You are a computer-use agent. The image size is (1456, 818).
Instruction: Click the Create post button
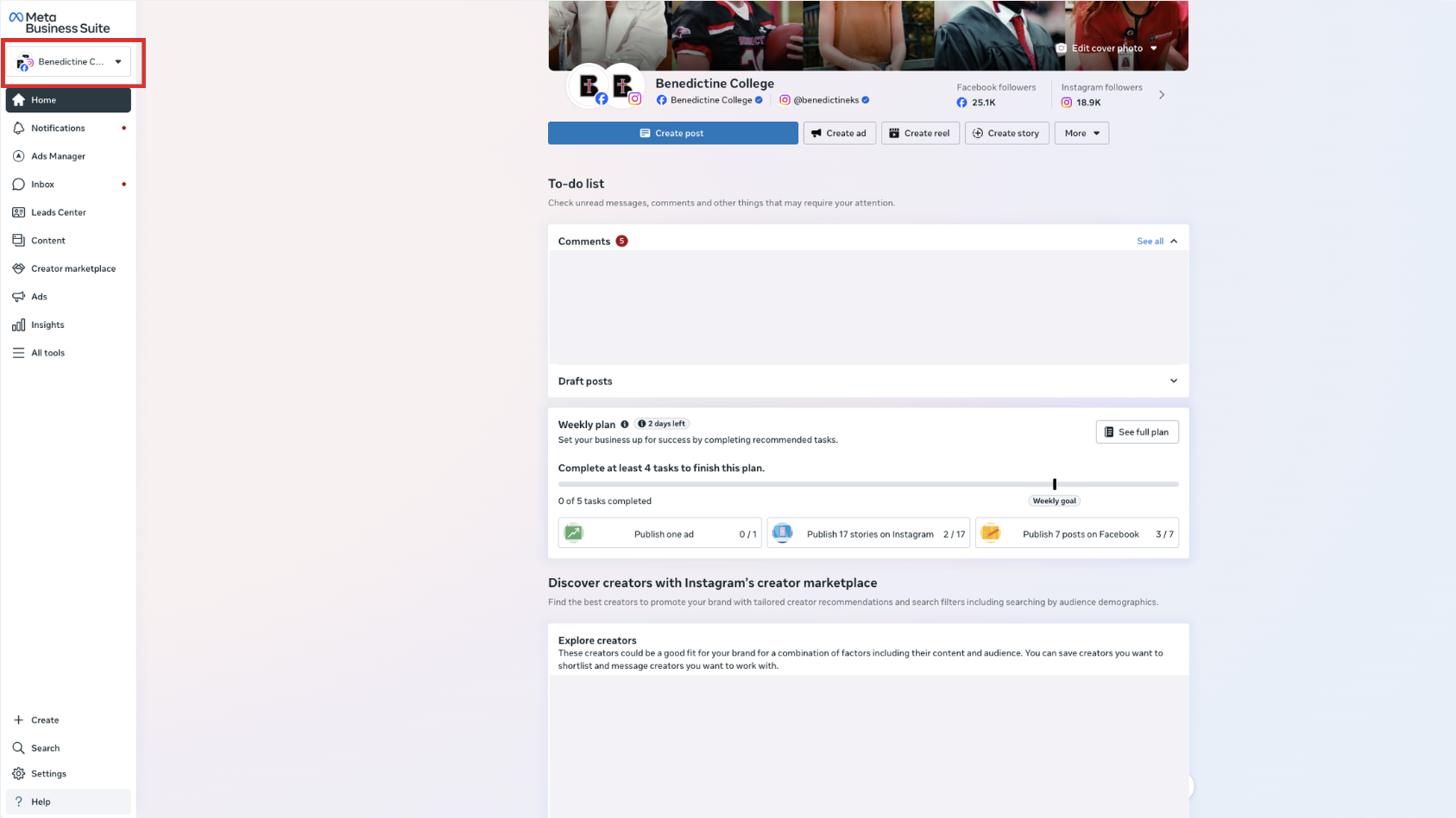pos(672,134)
